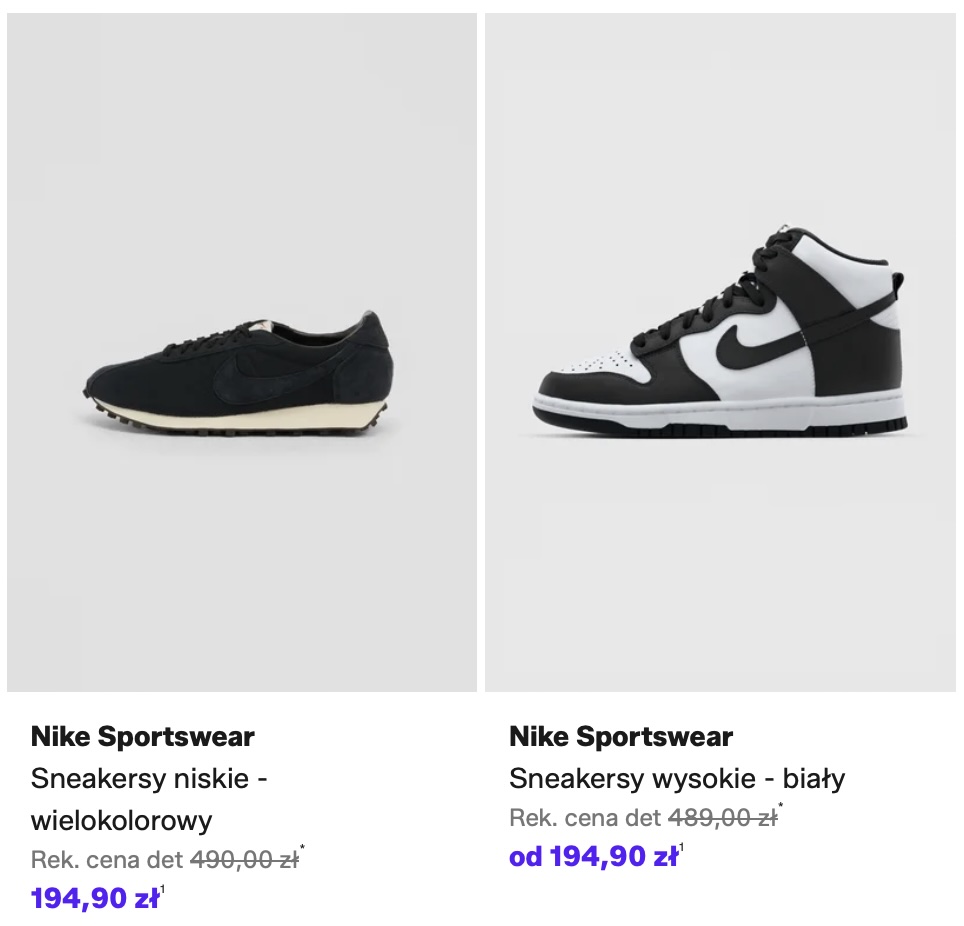
Task: Click the asterisk after the 490,00 zł price
Action: (x=302, y=850)
